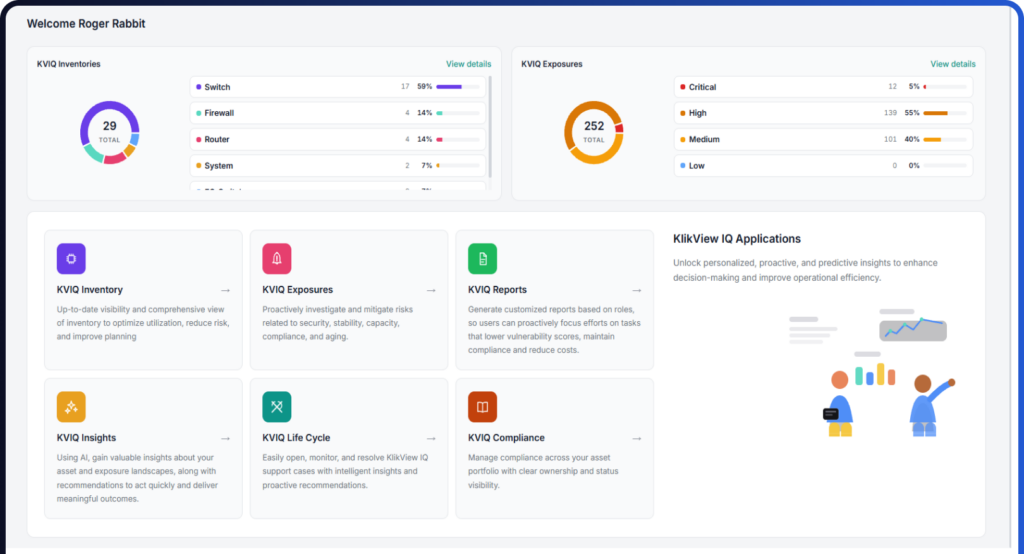This screenshot has height=554, width=1024.
Task: Select the High exposures row
Action: tap(824, 113)
